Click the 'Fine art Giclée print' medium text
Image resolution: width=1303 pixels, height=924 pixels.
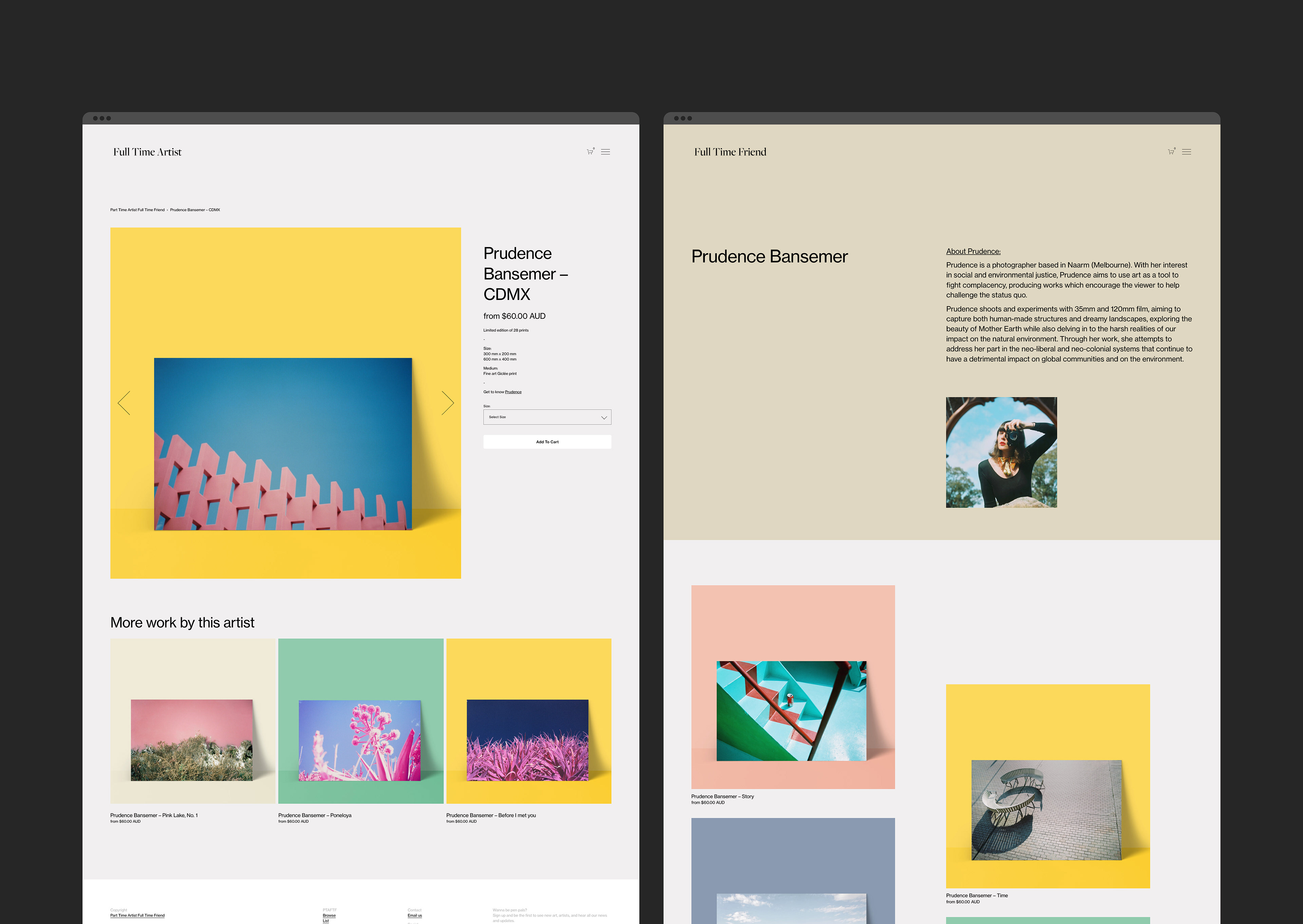click(x=500, y=374)
